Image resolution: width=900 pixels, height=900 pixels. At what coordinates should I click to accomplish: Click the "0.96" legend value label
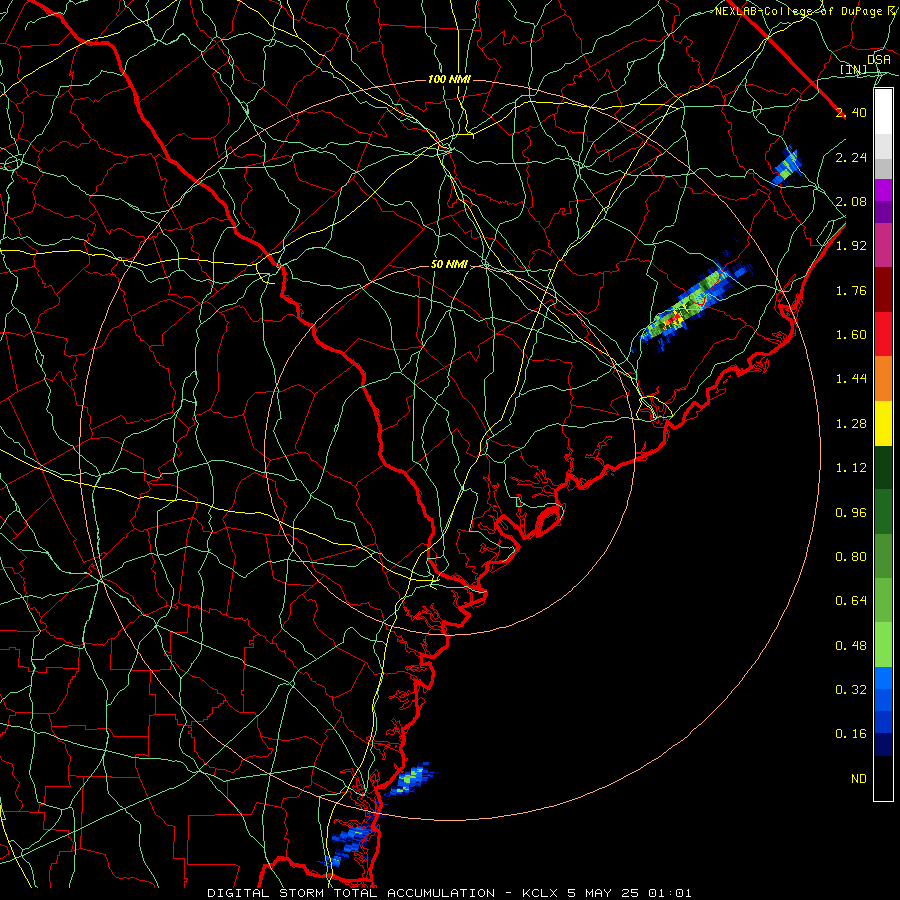851,512
